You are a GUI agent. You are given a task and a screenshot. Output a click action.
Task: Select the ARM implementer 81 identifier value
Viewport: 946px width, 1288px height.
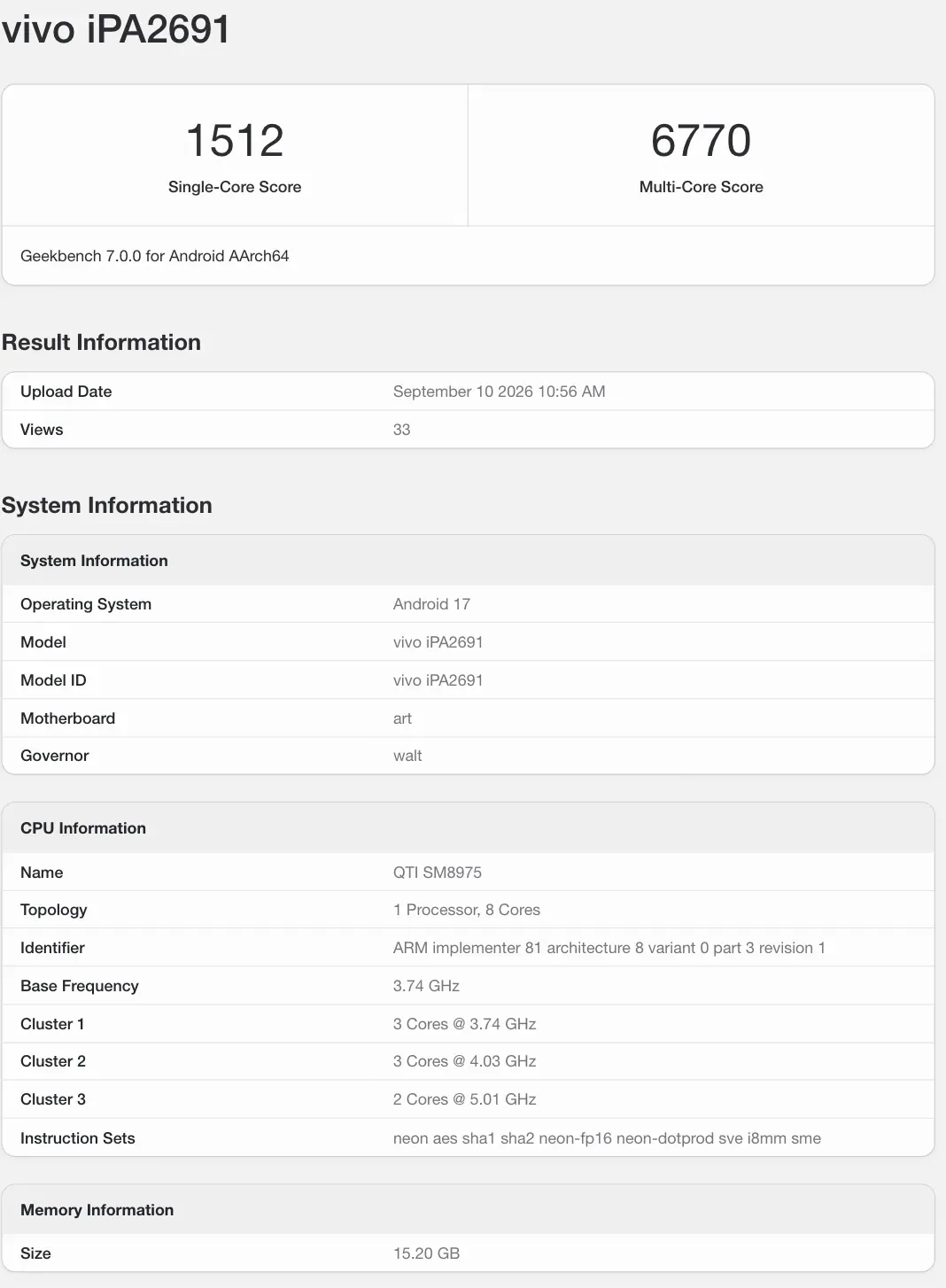click(x=609, y=948)
